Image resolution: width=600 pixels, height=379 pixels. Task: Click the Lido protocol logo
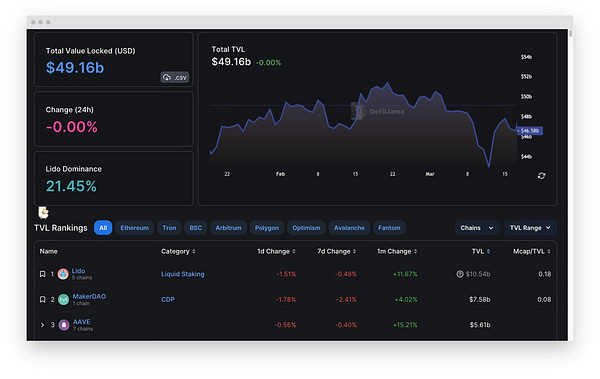tap(63, 274)
